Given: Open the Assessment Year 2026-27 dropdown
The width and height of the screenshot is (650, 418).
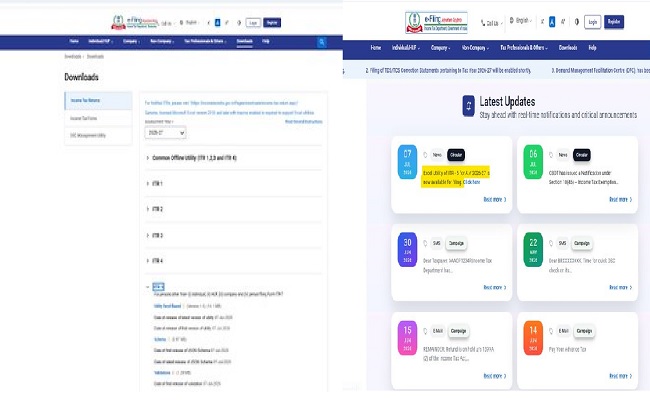Looking at the screenshot, I should (x=165, y=133).
